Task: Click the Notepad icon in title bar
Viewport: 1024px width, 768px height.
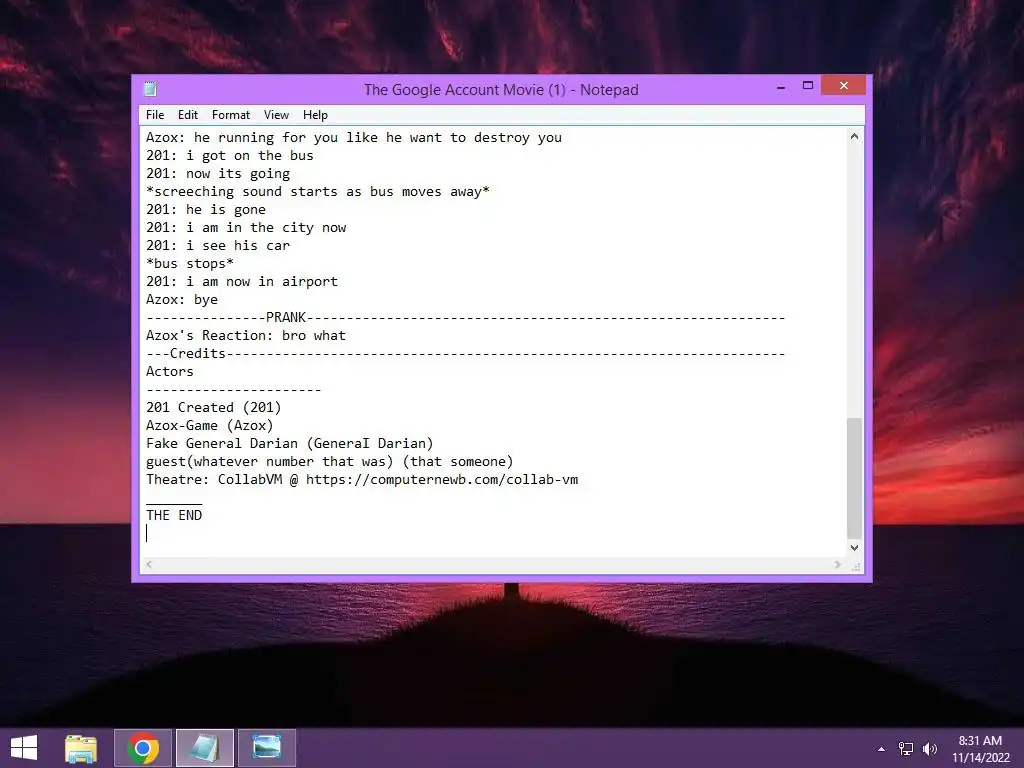Action: 150,89
